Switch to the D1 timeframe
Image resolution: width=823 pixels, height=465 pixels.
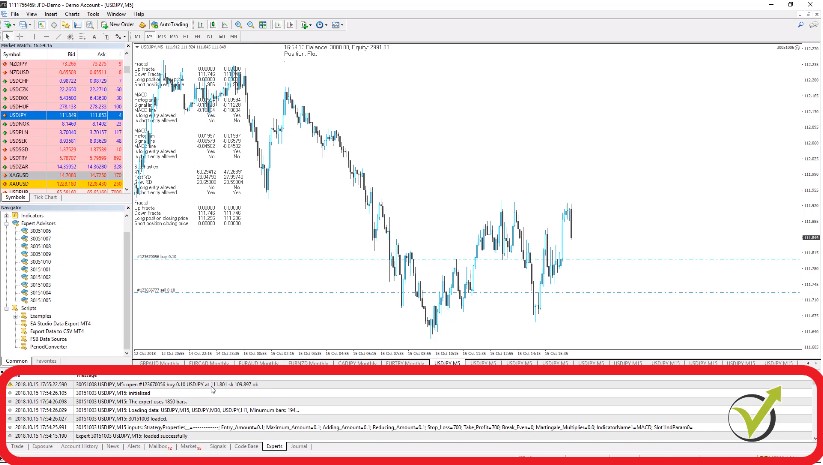(210, 37)
